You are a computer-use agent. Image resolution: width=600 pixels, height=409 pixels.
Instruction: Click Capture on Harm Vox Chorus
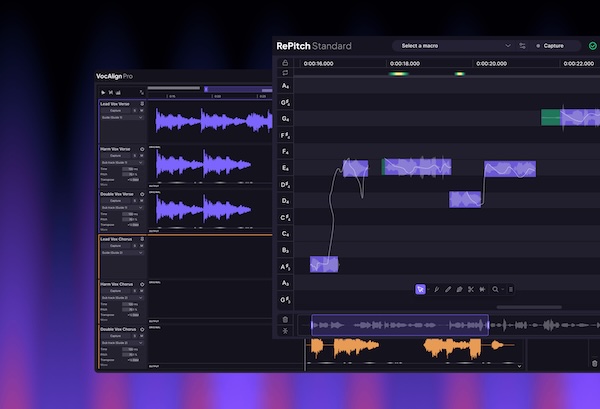(x=116, y=291)
